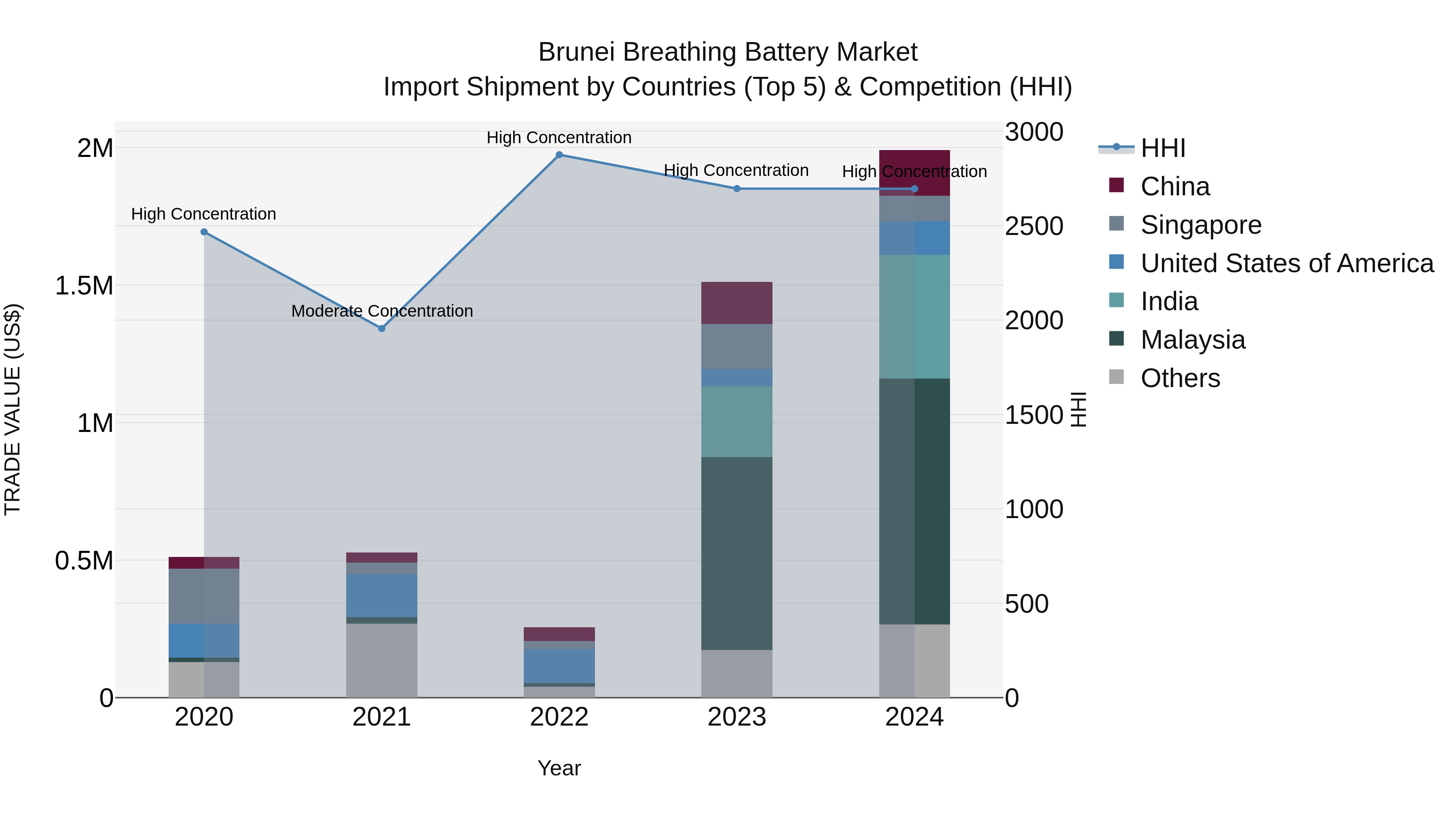
Task: Click the United States blue legend swatch
Action: coord(1116,262)
